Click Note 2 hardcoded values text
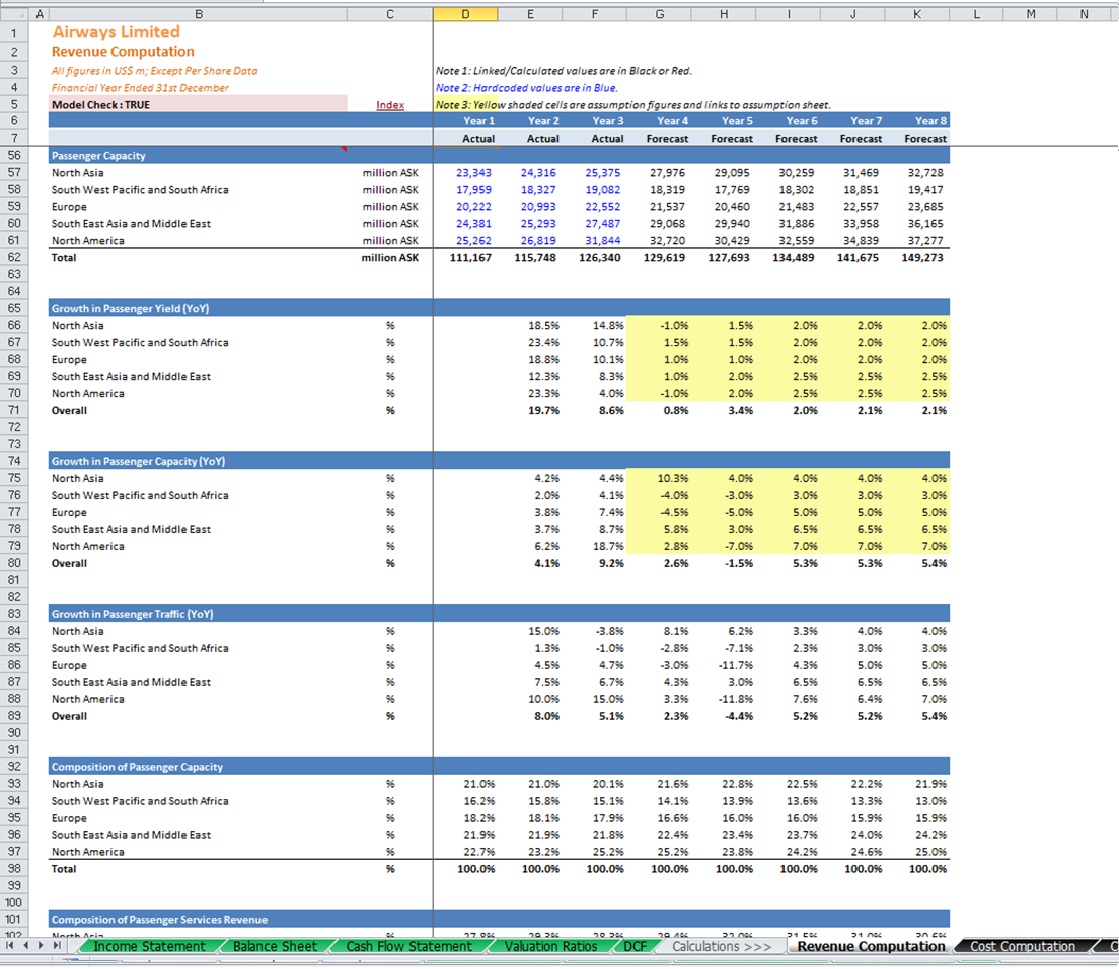This screenshot has width=1119, height=969. [x=527, y=88]
